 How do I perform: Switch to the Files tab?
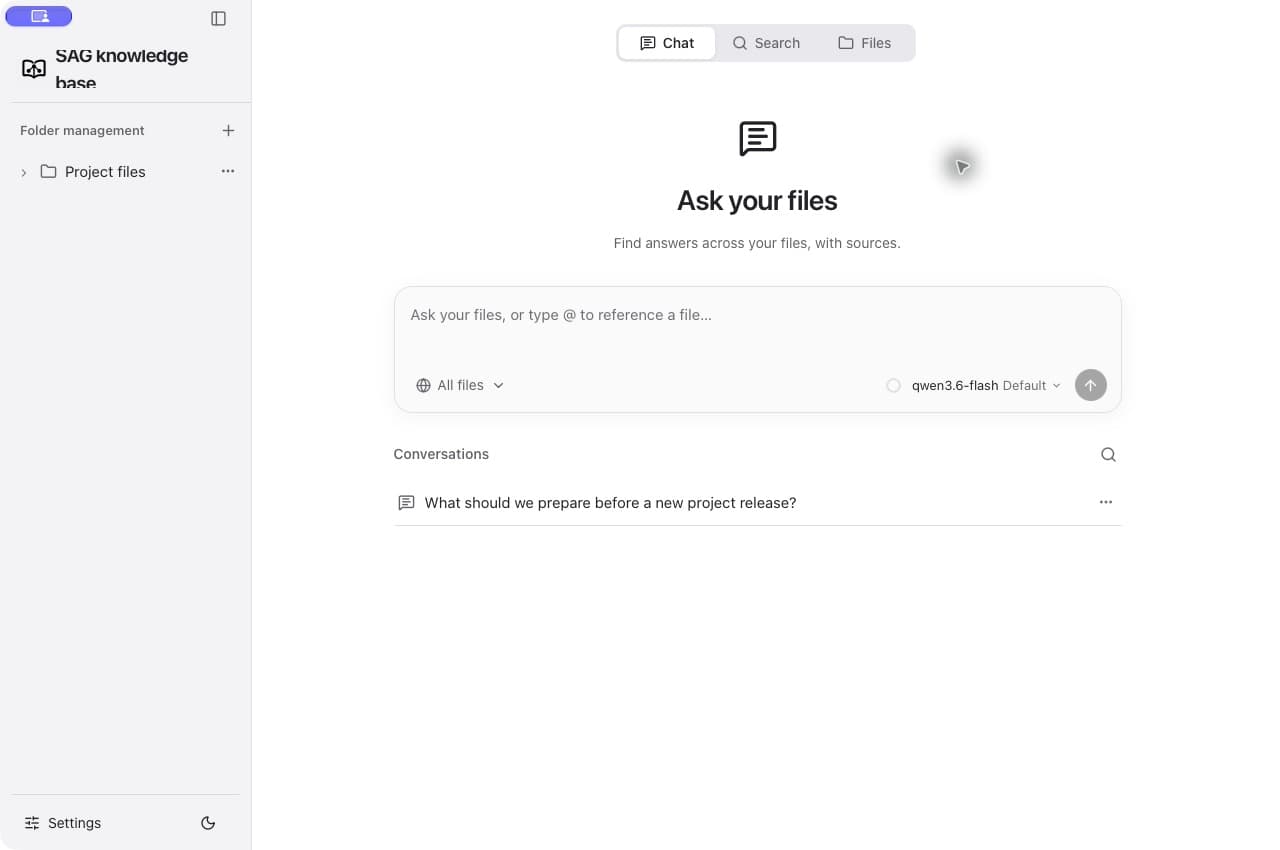(x=864, y=43)
